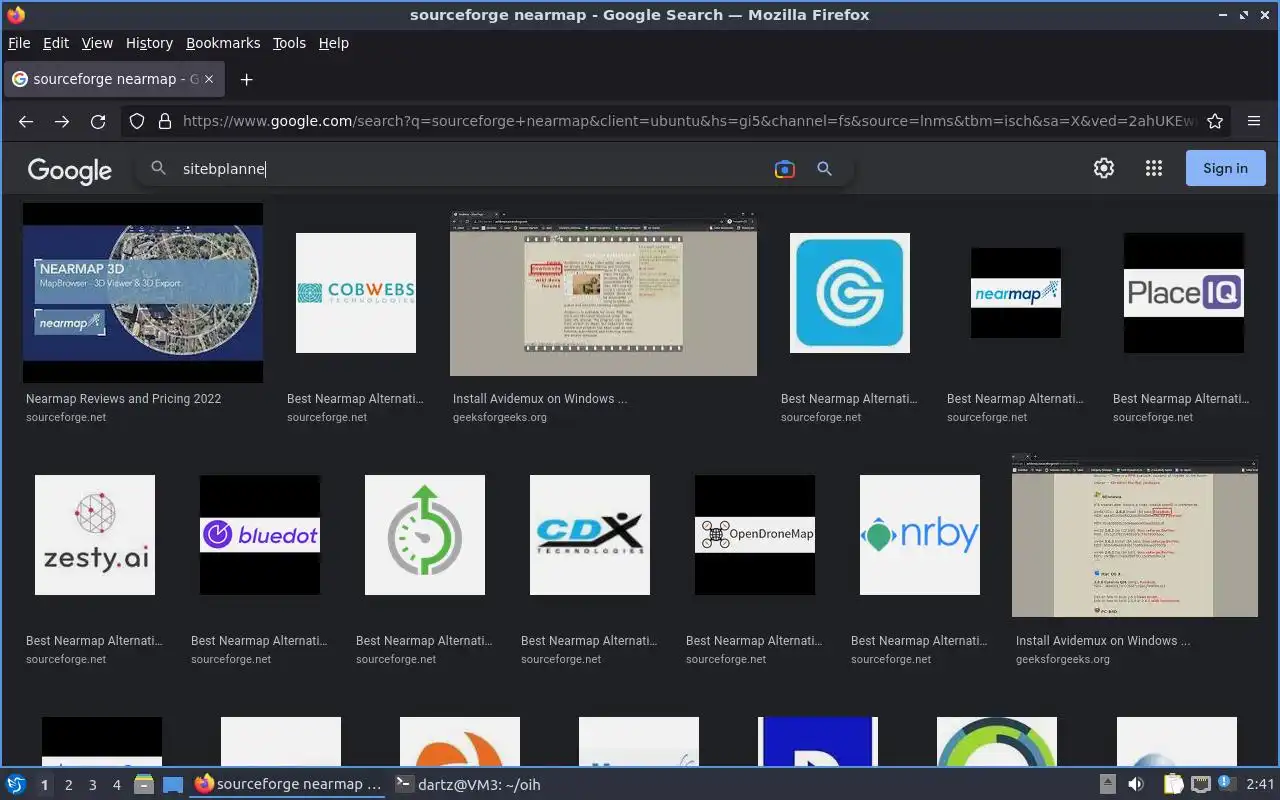Image resolution: width=1280 pixels, height=800 pixels.
Task: Open file manager from taskbar
Action: point(143,784)
